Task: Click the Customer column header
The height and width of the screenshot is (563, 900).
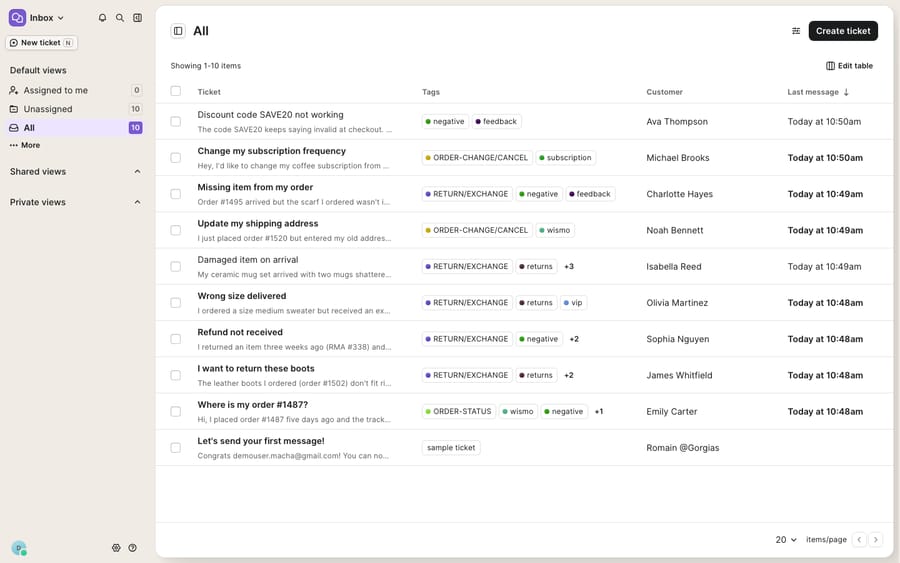Action: pyautogui.click(x=665, y=92)
